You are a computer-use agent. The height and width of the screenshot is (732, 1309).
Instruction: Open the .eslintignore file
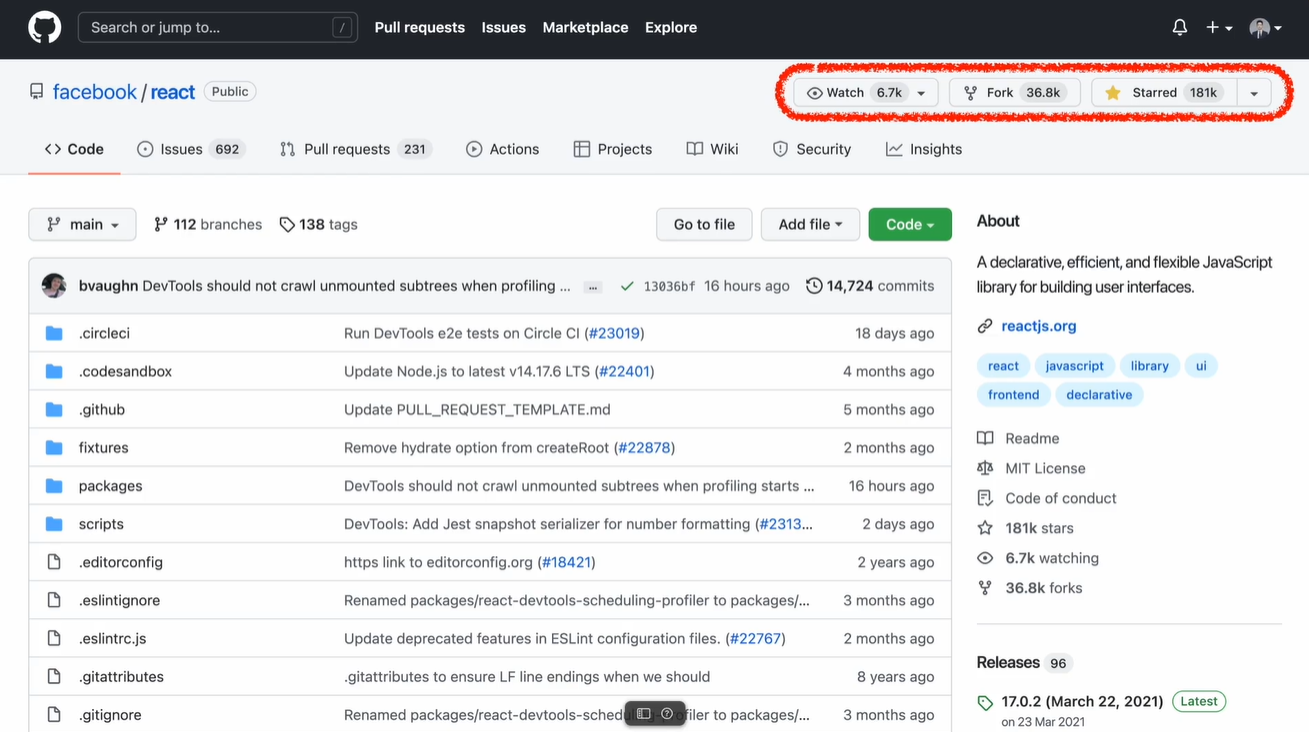120,600
